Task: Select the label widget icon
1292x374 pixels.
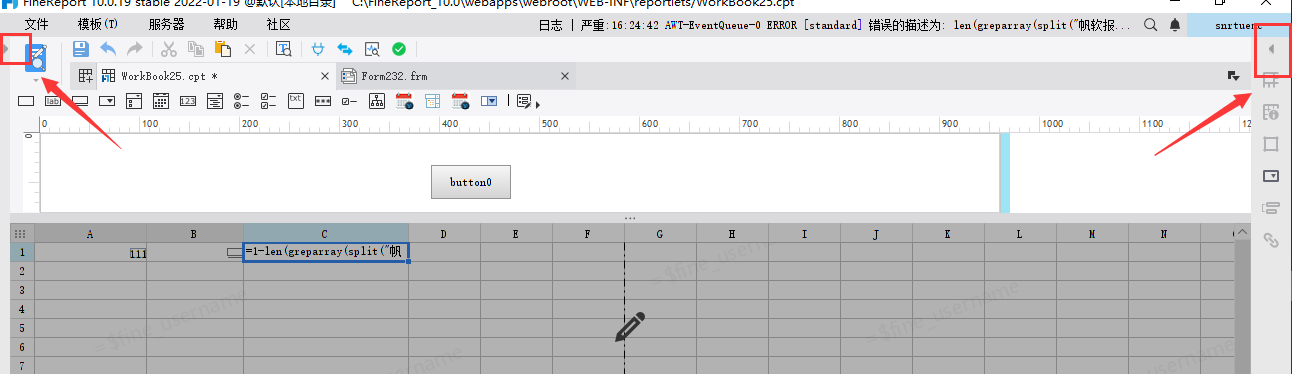Action: 54,101
